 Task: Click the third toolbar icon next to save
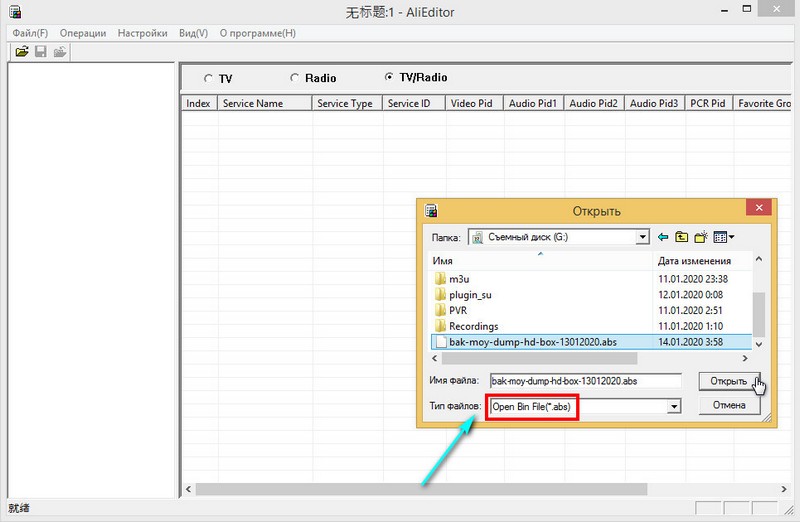tap(60, 52)
